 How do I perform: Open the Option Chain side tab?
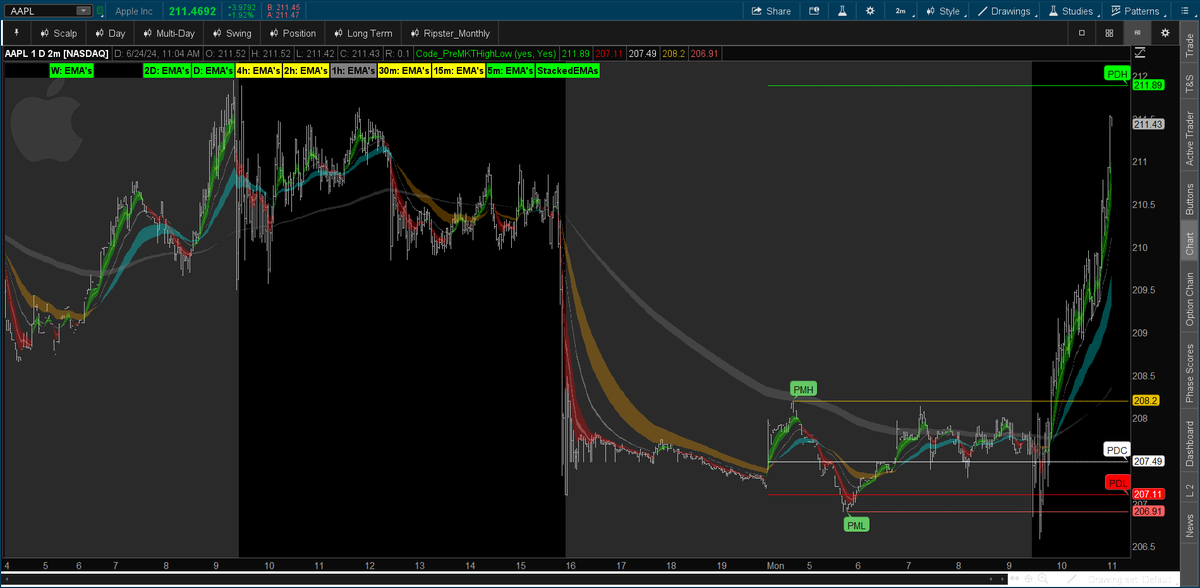point(1189,299)
